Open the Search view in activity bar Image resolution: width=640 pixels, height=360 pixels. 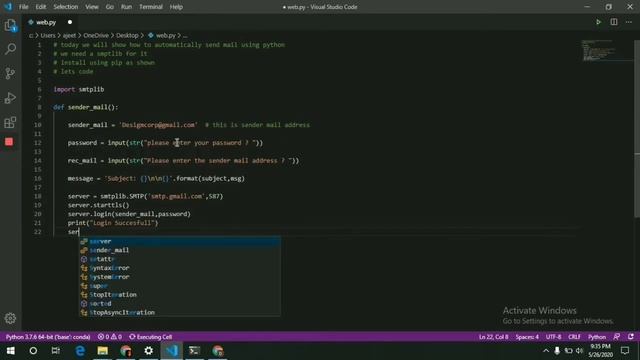(10, 49)
